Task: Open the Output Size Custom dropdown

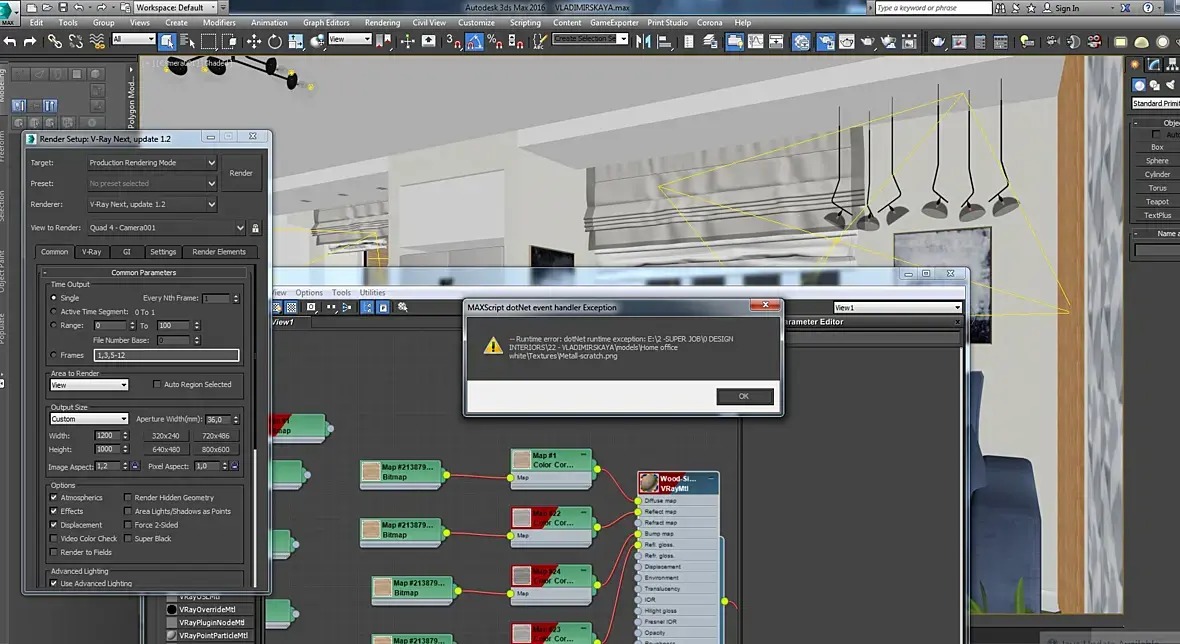Action: click(x=89, y=419)
